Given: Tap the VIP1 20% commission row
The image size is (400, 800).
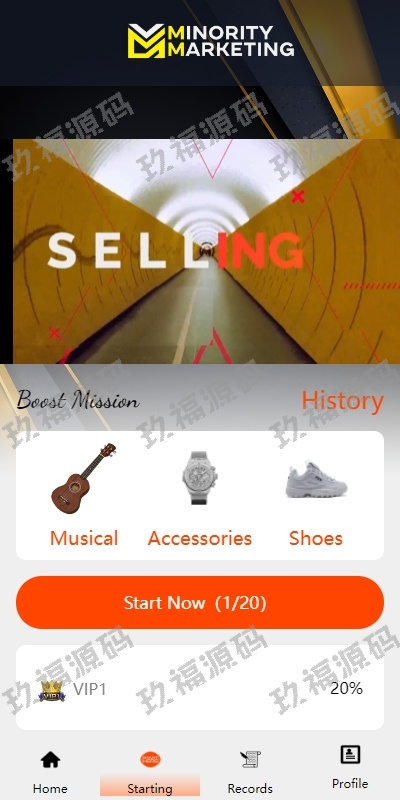Looking at the screenshot, I should click(200, 688).
